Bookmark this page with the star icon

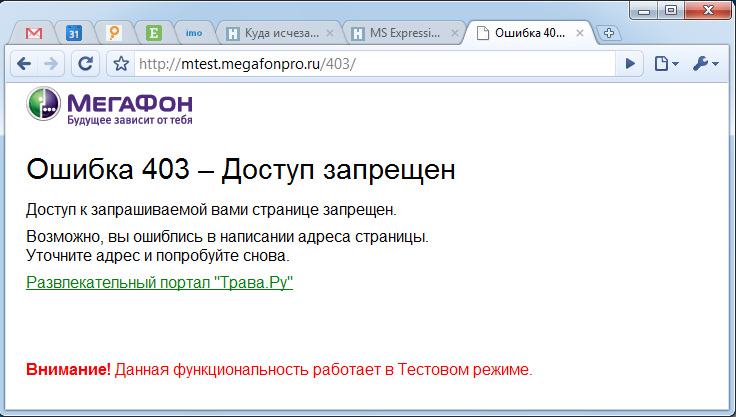point(121,63)
